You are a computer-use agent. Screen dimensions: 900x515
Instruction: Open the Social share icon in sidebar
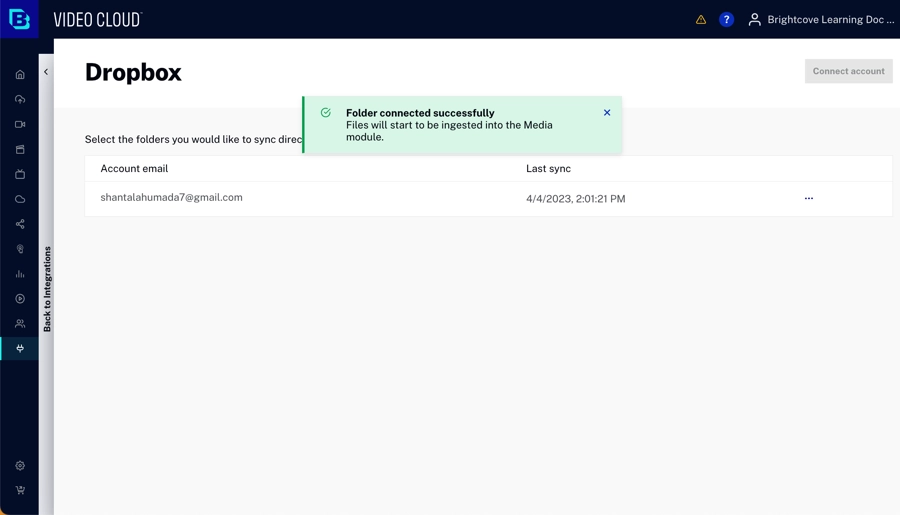pyautogui.click(x=20, y=224)
